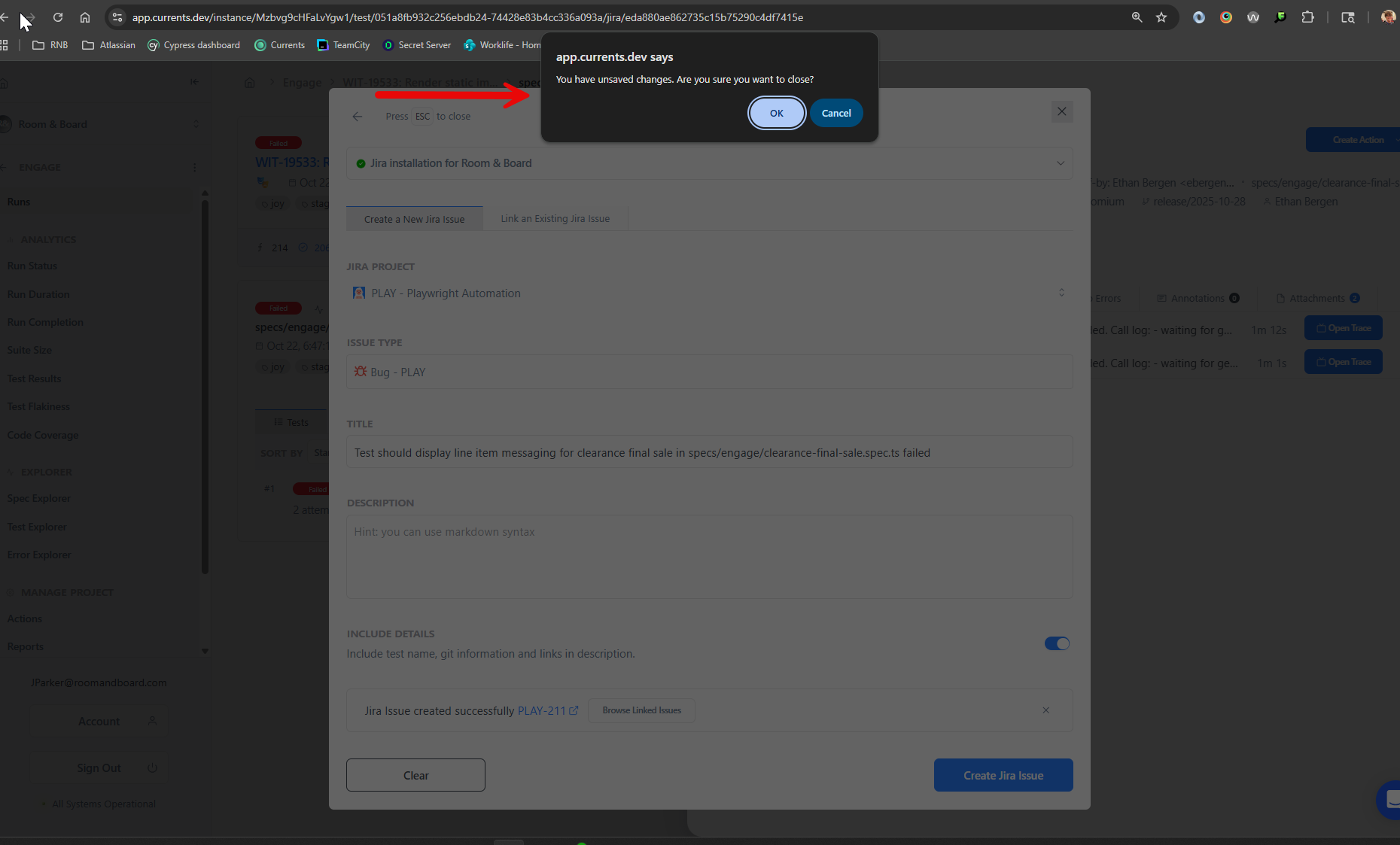This screenshot has height=845, width=1400.
Task: Click the home breadcrumb icon
Action: pos(250,83)
